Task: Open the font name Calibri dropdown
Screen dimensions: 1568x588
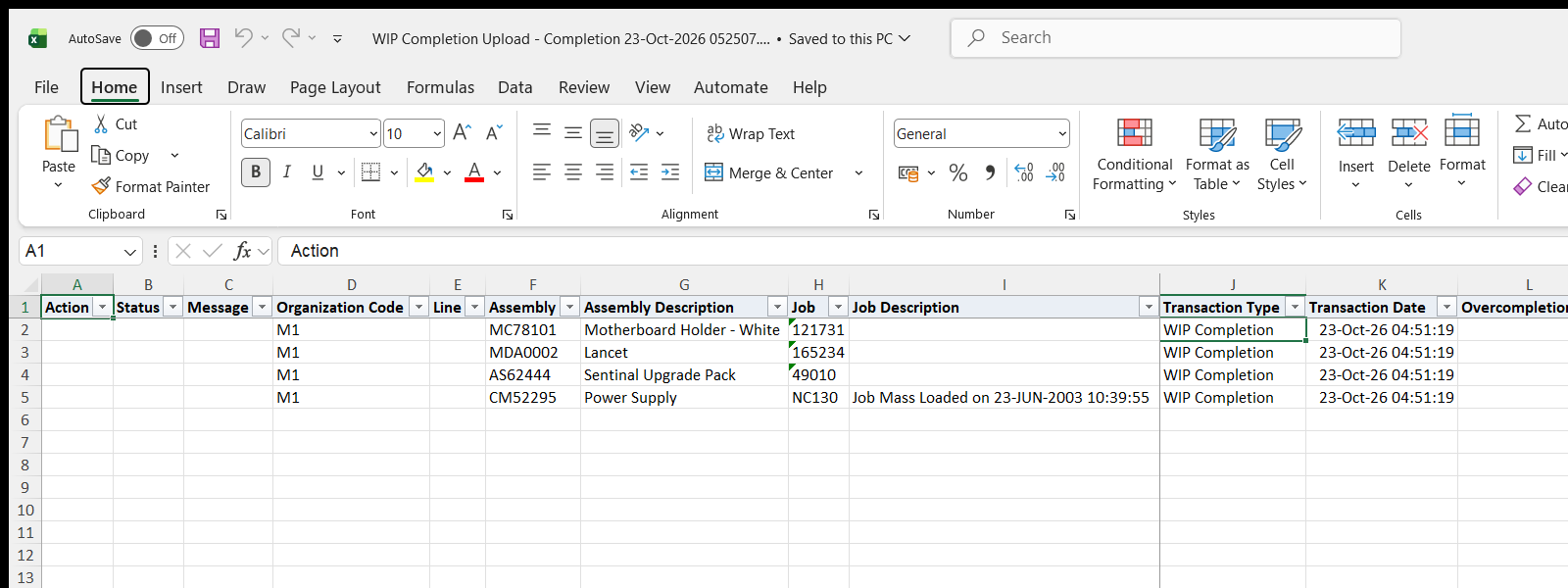Action: pyautogui.click(x=373, y=134)
